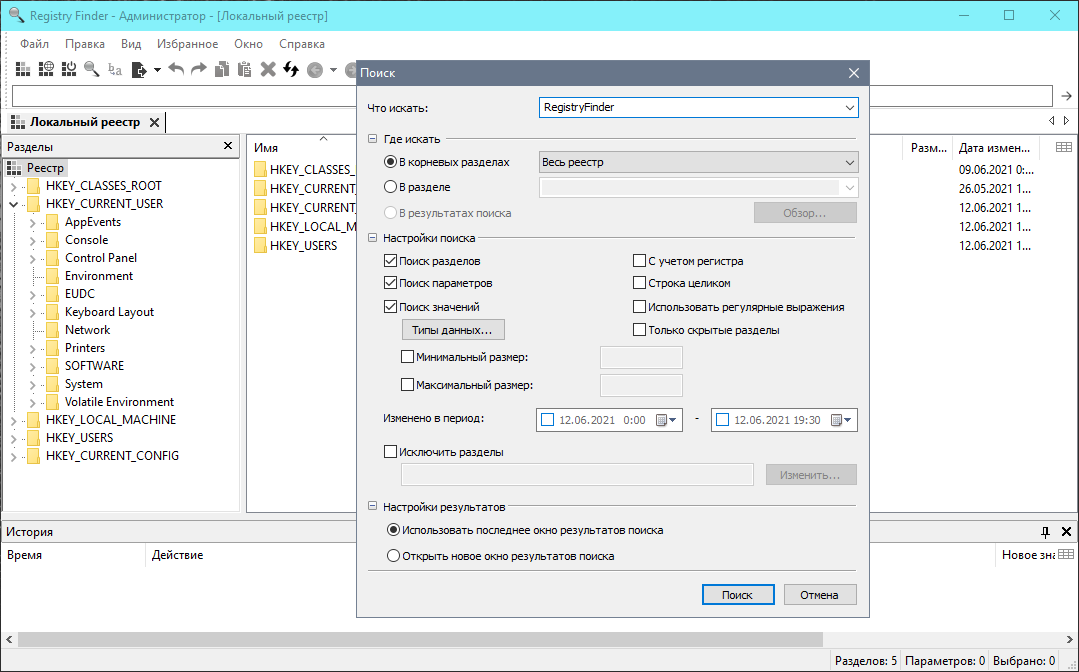Screen dimensions: 1079x672
Task: Click the undo arrow in toolbar
Action: click(176, 69)
